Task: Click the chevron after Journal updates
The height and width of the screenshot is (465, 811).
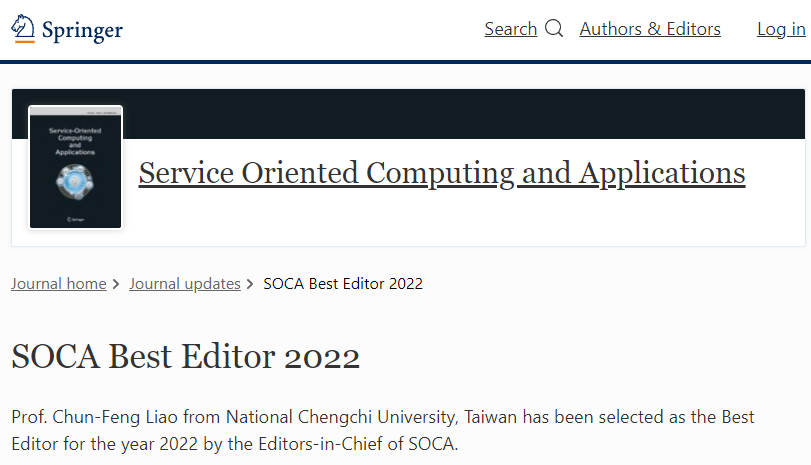Action: click(250, 284)
